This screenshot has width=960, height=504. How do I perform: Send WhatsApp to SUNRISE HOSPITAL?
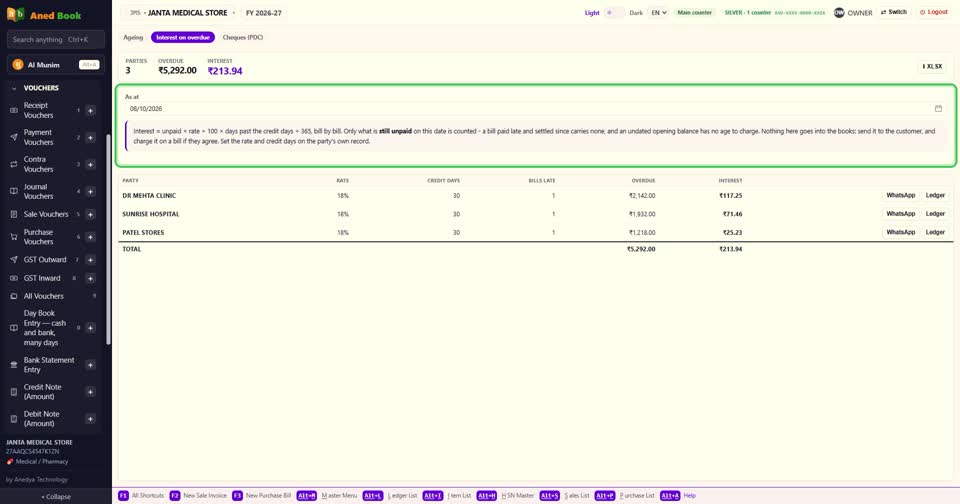901,214
